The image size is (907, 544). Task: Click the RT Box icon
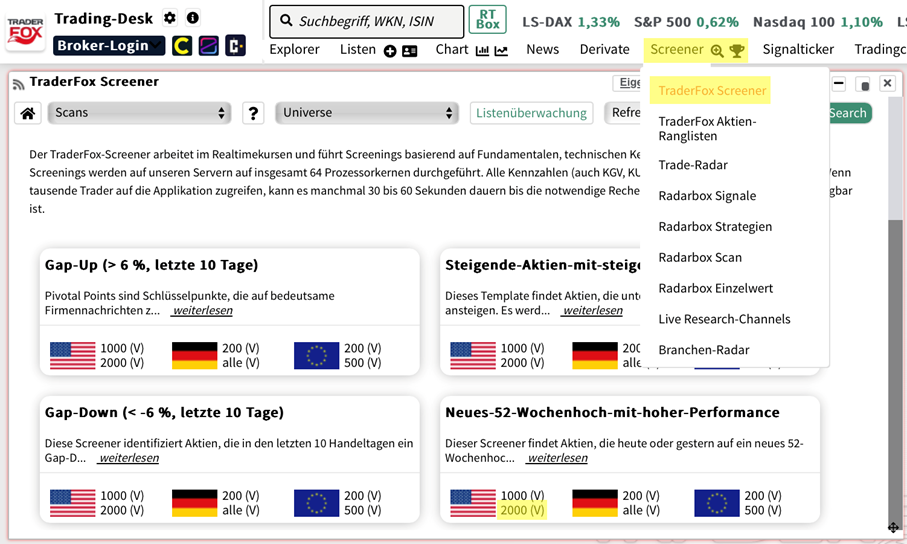(x=487, y=20)
